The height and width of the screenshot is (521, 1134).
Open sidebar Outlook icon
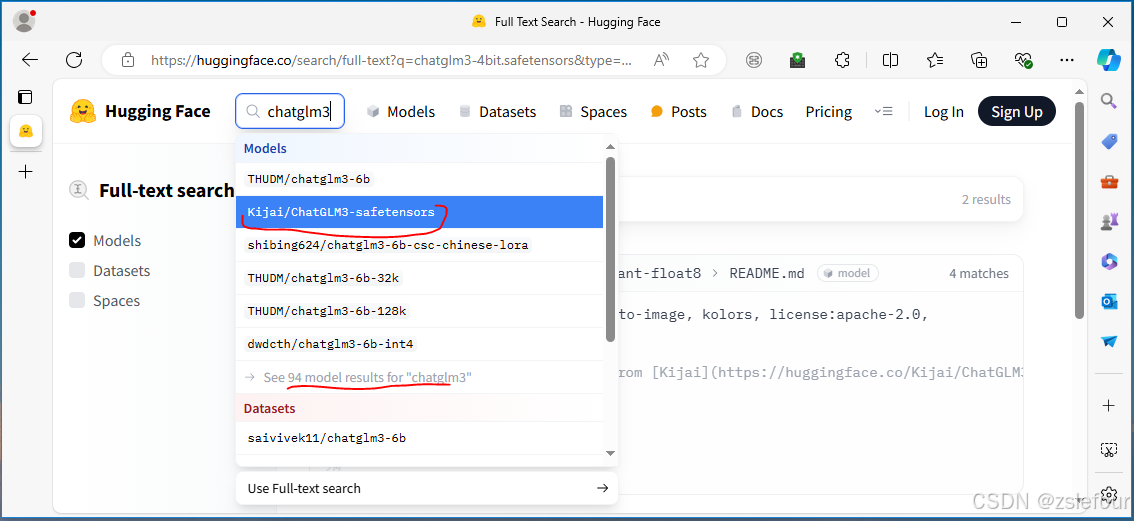[x=1109, y=301]
